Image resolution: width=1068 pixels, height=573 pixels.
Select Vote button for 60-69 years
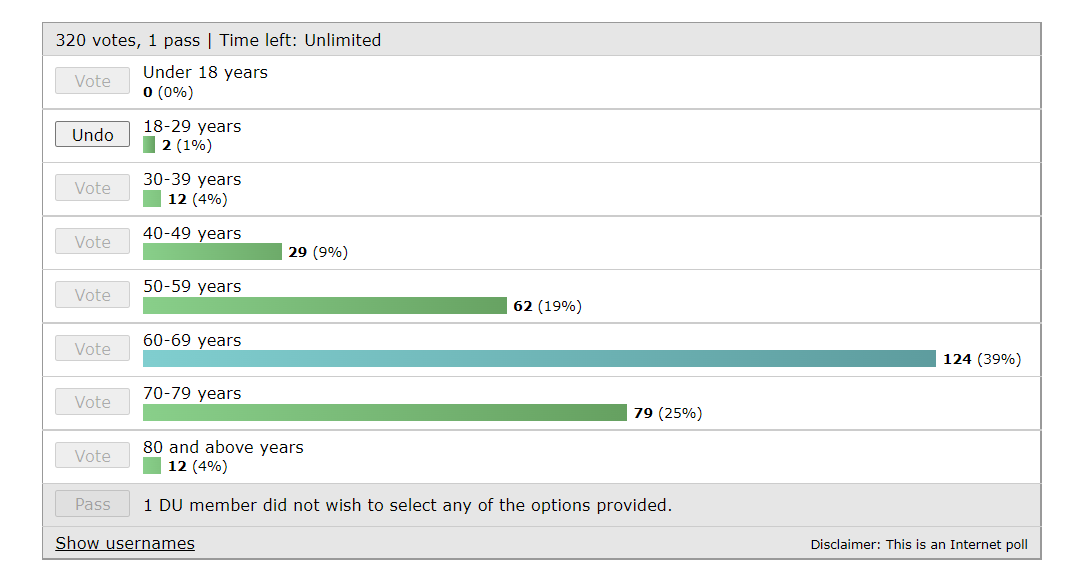92,349
